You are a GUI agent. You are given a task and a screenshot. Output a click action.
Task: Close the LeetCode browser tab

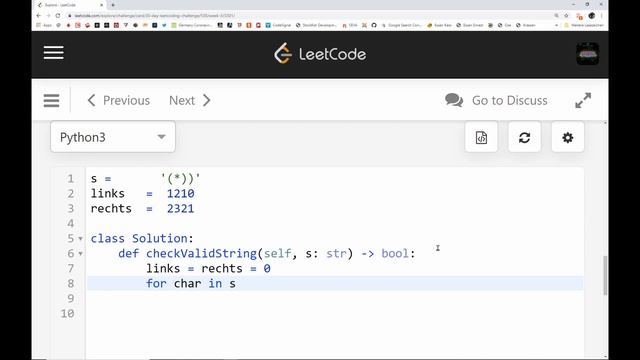click(x=102, y=5)
